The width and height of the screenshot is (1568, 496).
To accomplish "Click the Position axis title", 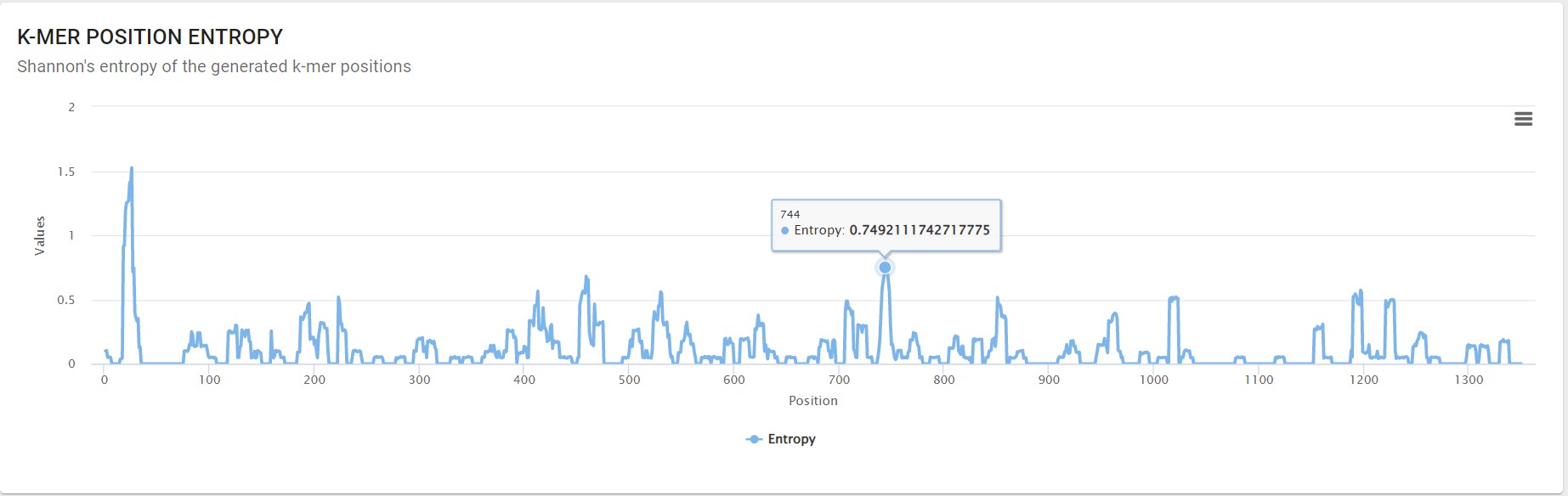I will pos(813,401).
